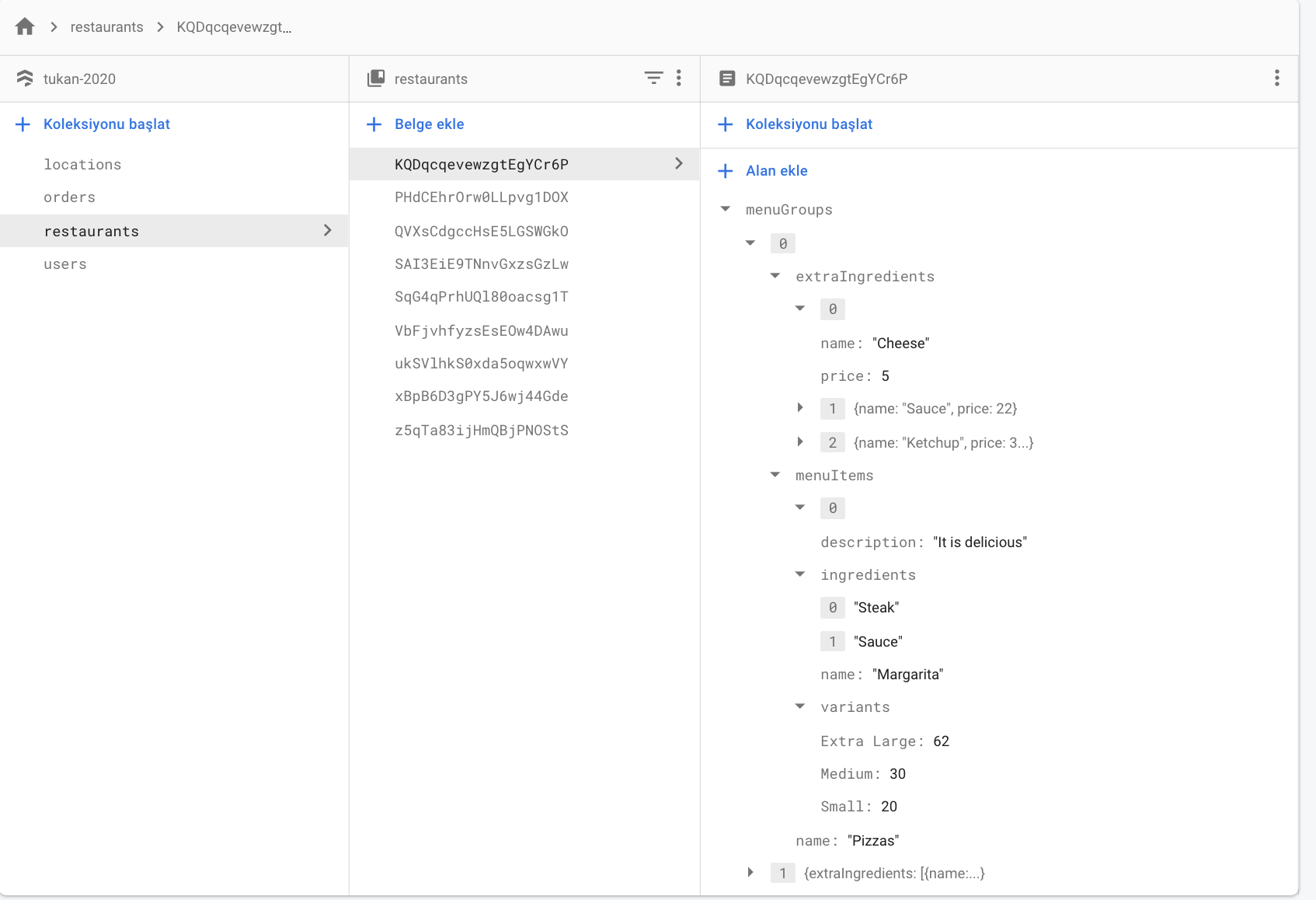Screen dimensions: 1316x900
Task: Open document KQDqcqevewzgtEgYCr6P three-dot menu
Action: pyautogui.click(x=1277, y=78)
